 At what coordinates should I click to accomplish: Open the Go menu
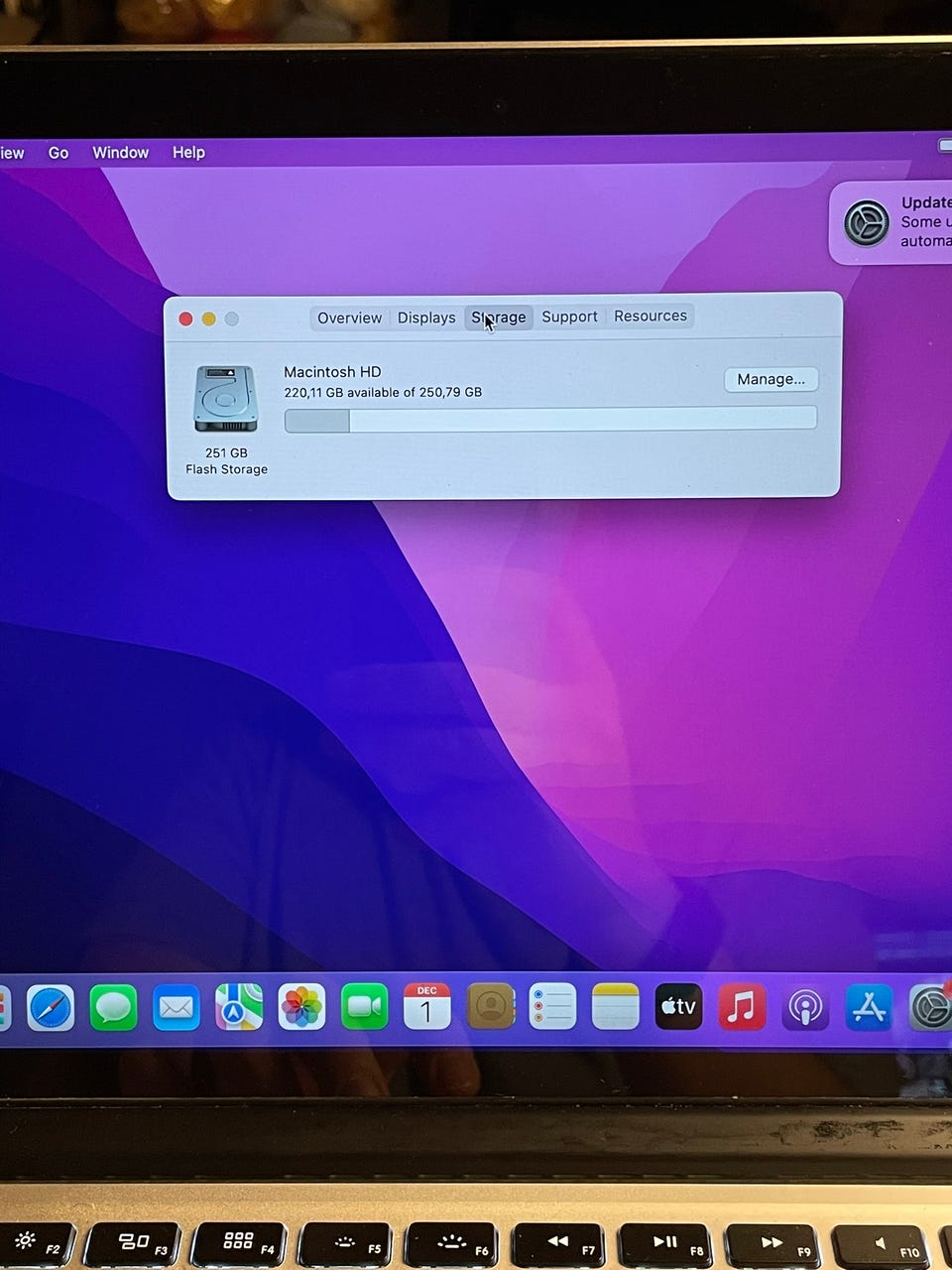point(59,153)
